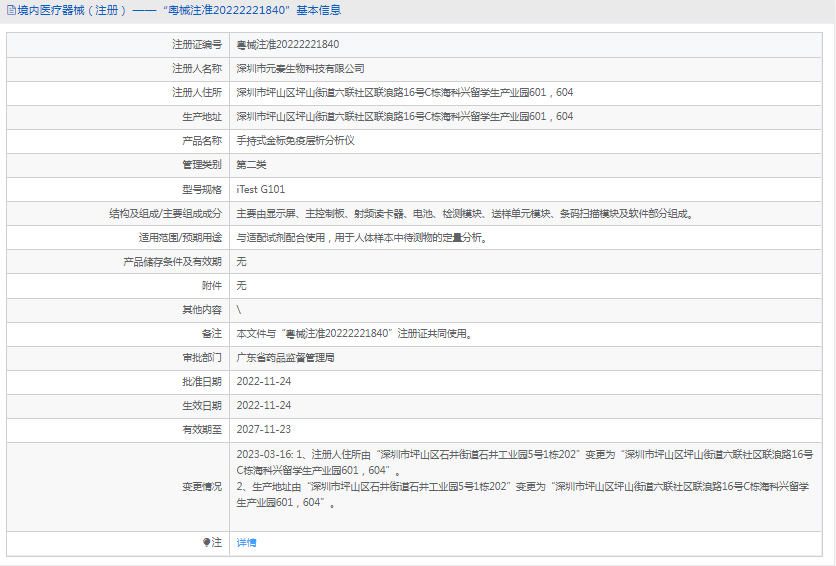Screen dimensions: 836x566
Task: Select registration number 粤械注准20222221840 value
Action: coord(288,45)
